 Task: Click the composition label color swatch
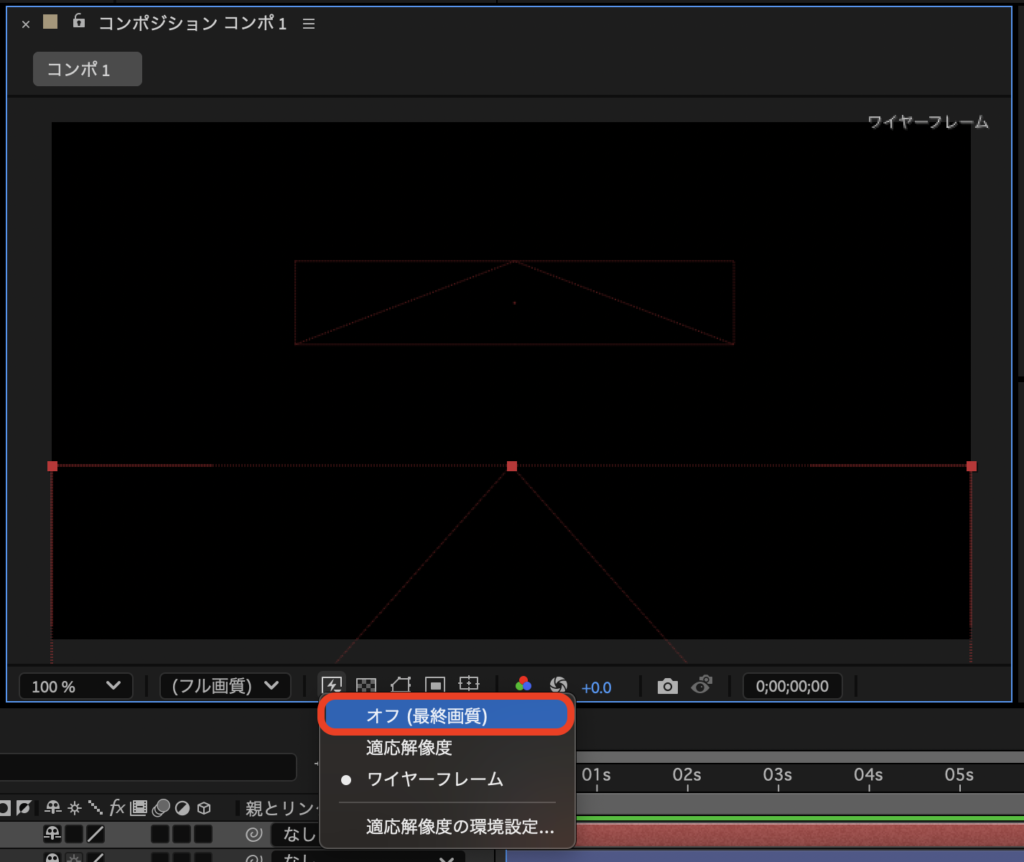point(50,22)
